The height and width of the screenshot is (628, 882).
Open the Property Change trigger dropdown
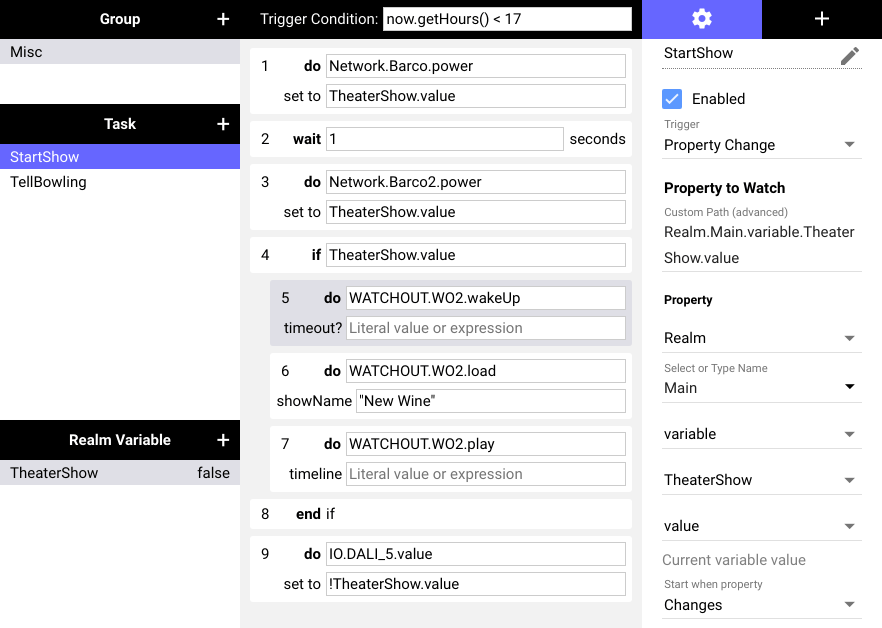[x=762, y=145]
